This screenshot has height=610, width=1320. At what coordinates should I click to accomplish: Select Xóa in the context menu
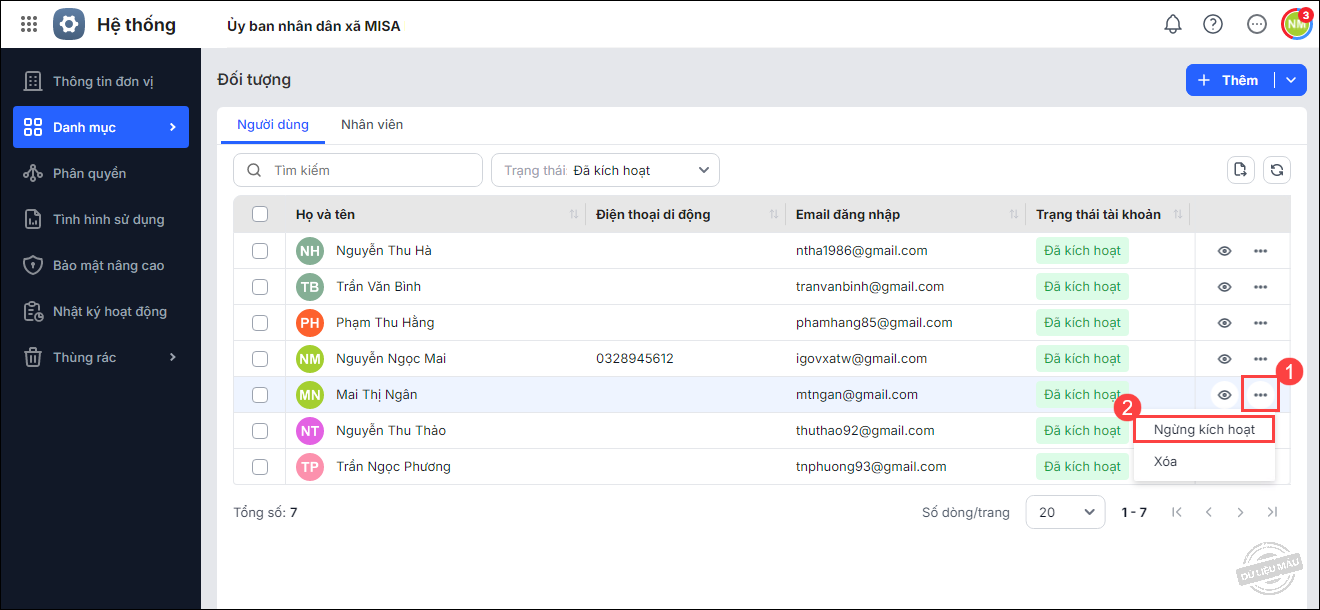1165,462
